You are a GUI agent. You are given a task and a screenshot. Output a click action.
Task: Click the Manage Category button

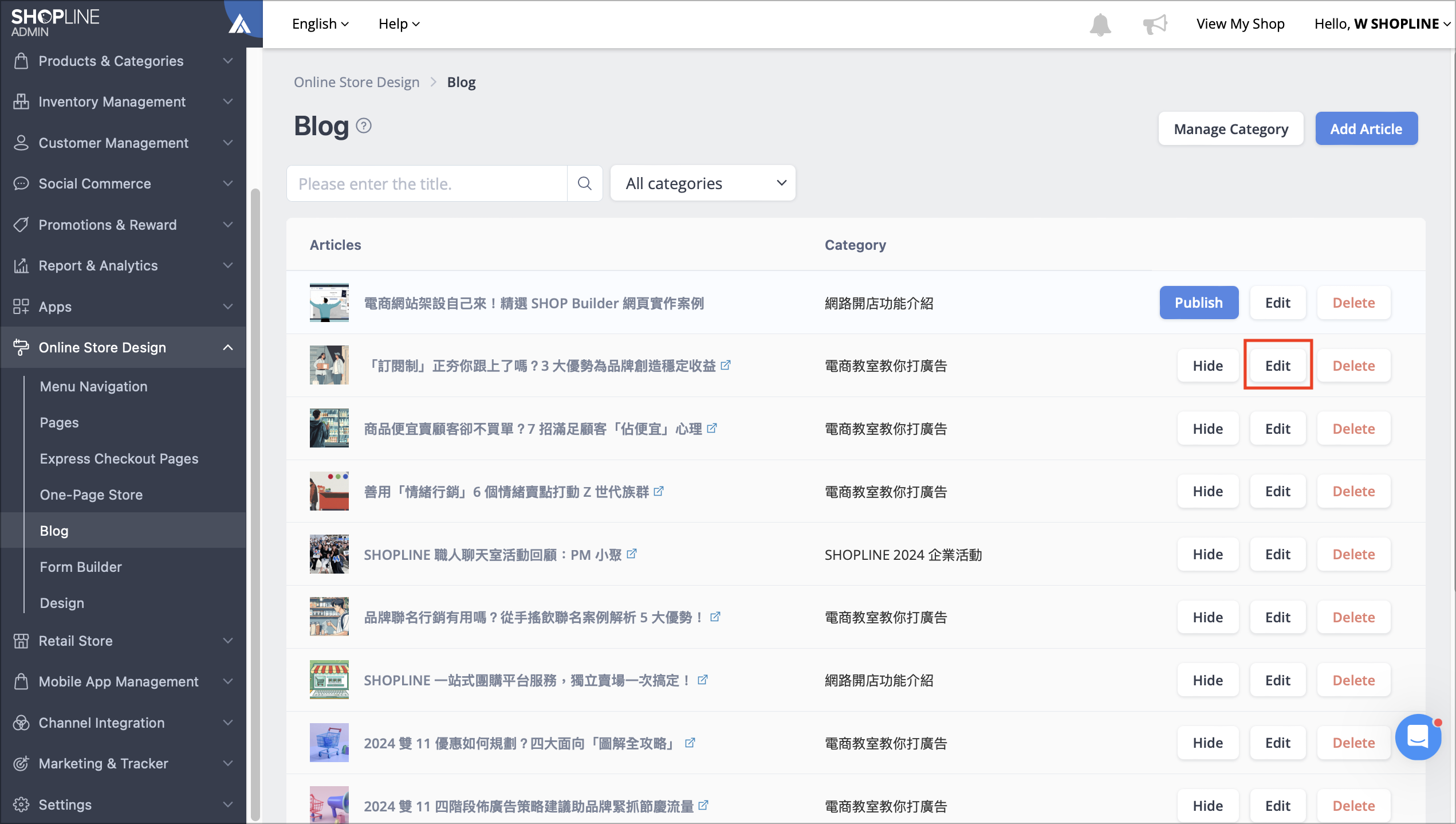click(x=1231, y=129)
